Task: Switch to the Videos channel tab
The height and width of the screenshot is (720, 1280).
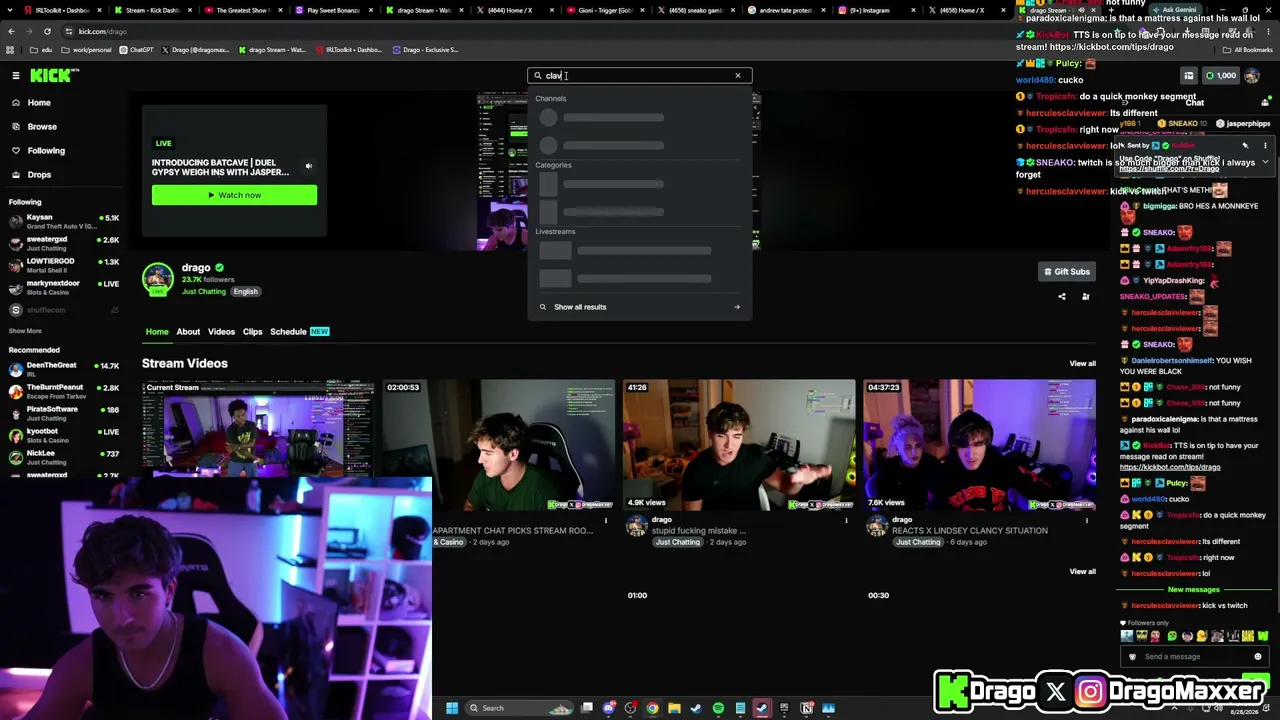Action: (x=221, y=332)
